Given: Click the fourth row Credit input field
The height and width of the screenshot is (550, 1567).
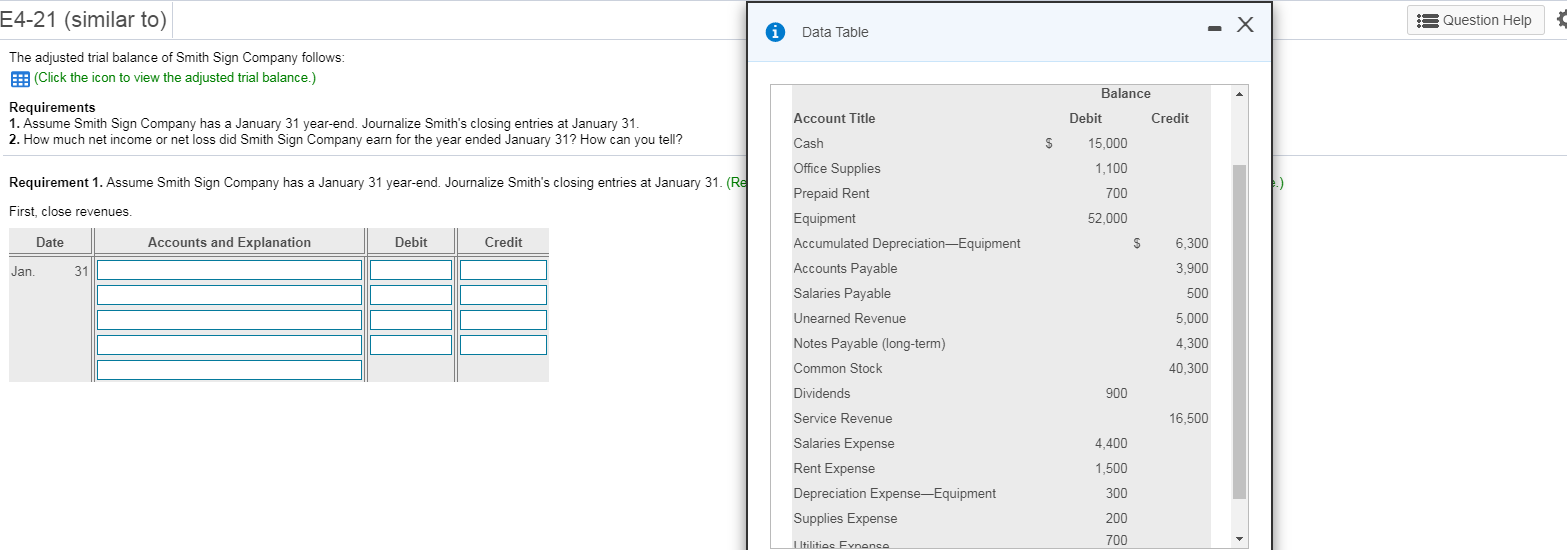Looking at the screenshot, I should click(503, 345).
